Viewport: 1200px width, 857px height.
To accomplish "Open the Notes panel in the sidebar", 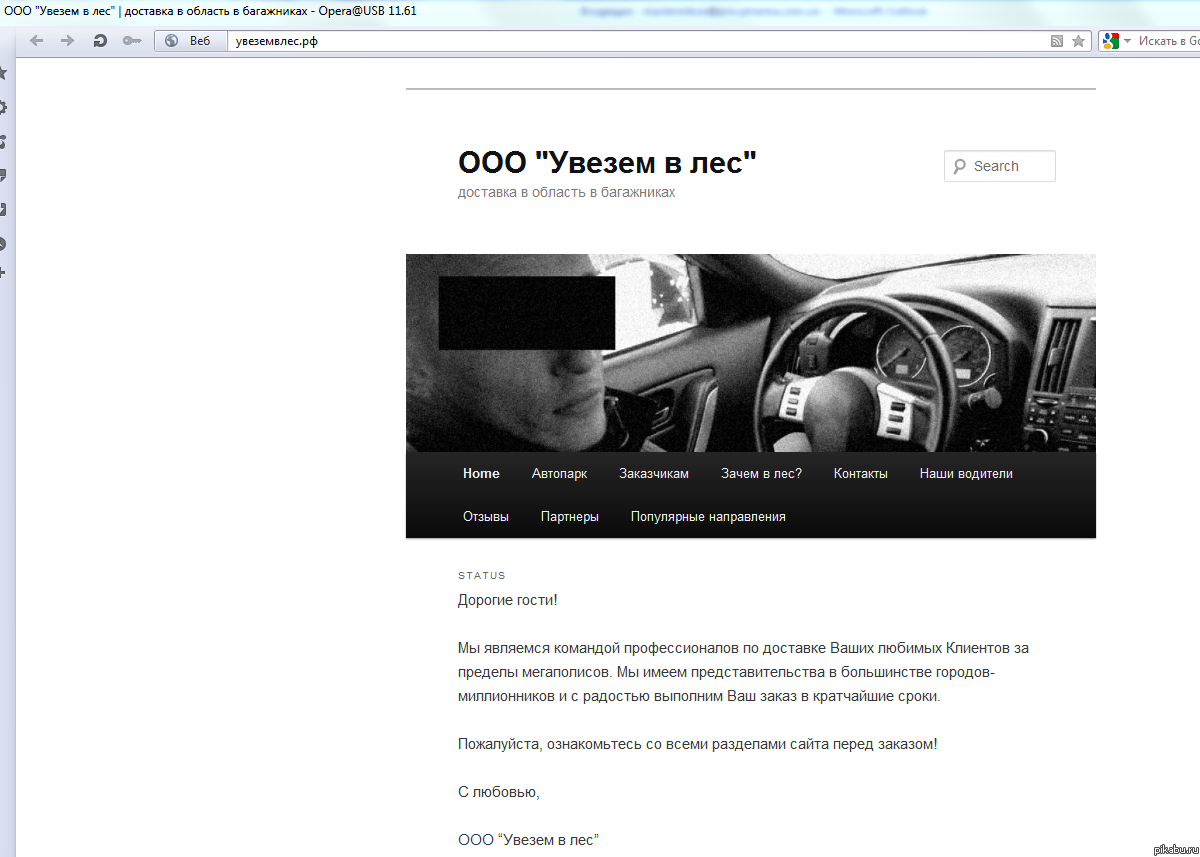I will pyautogui.click(x=3, y=175).
